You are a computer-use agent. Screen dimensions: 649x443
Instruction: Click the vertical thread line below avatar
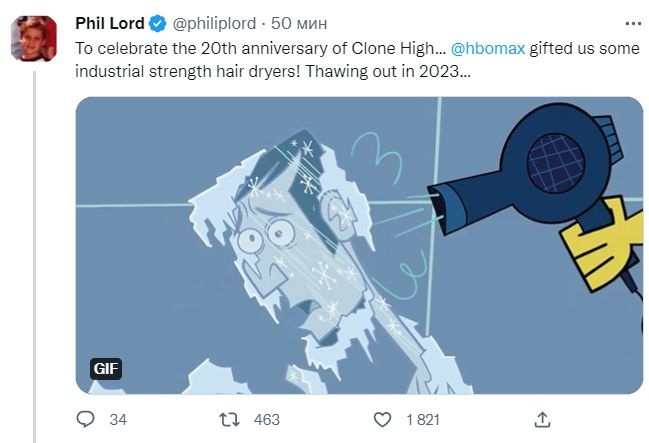pyautogui.click(x=35, y=250)
